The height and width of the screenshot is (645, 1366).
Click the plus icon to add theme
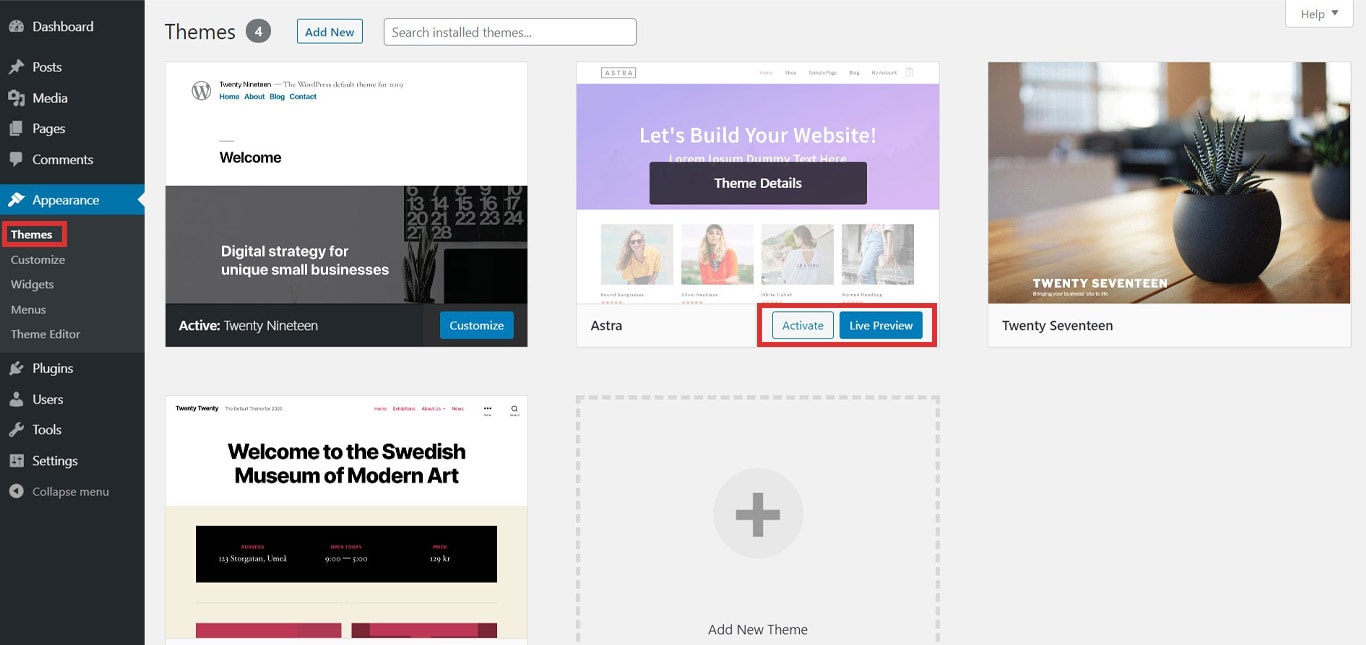pyautogui.click(x=757, y=514)
